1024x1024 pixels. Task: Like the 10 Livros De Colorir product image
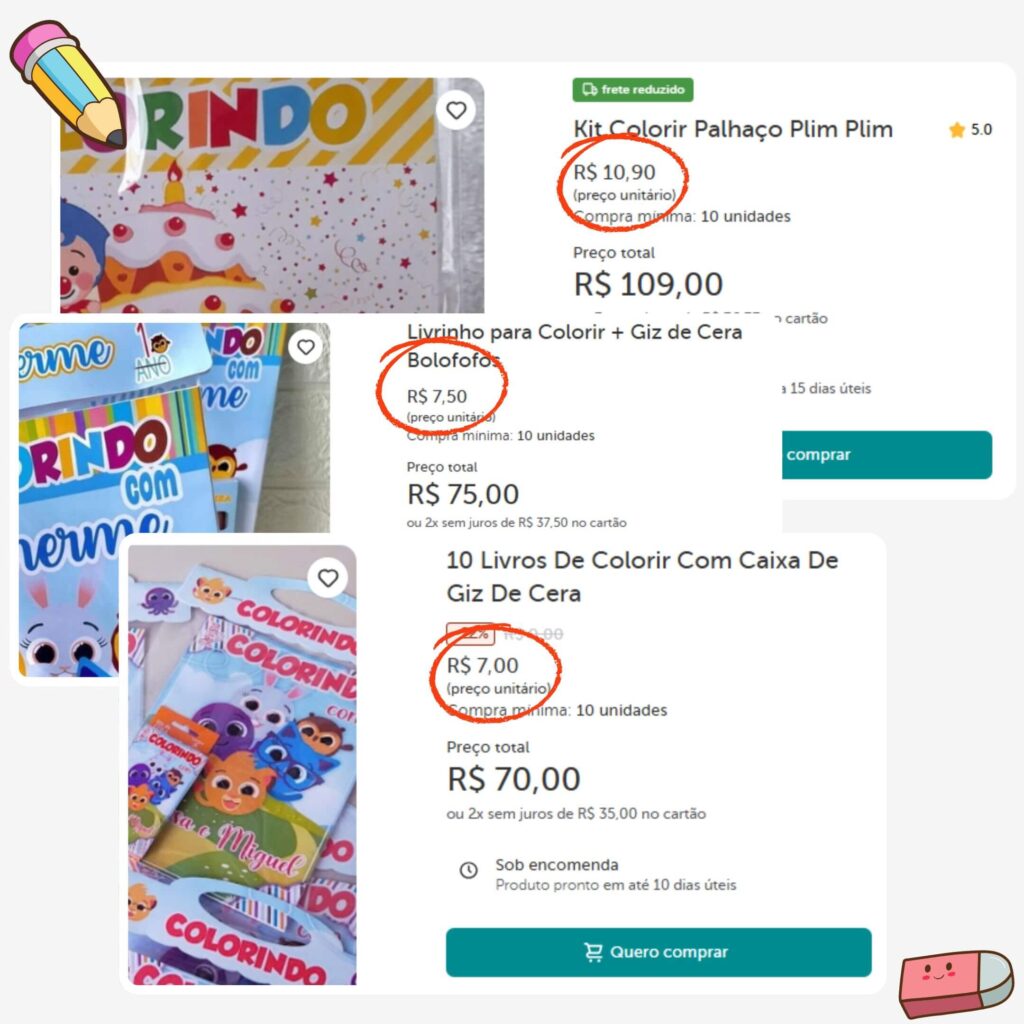pos(328,578)
